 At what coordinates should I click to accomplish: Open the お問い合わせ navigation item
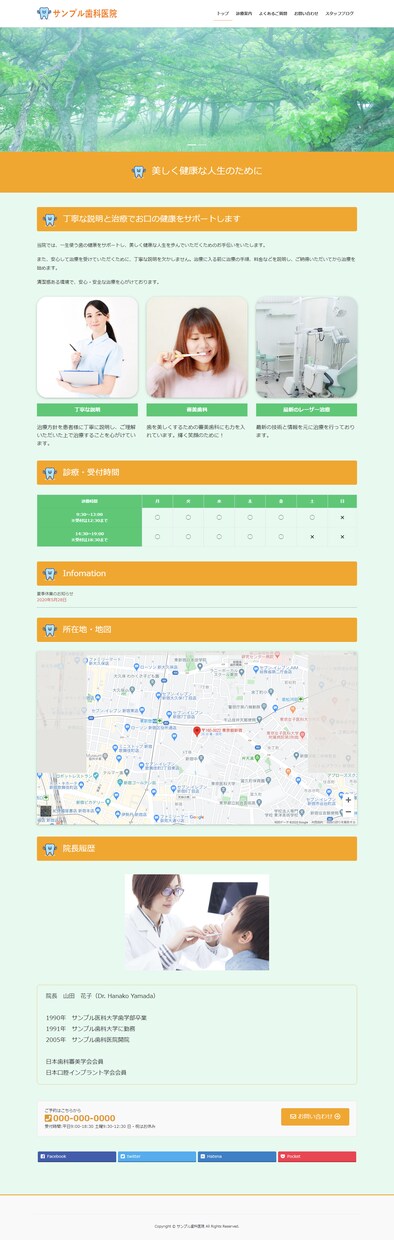[x=306, y=14]
